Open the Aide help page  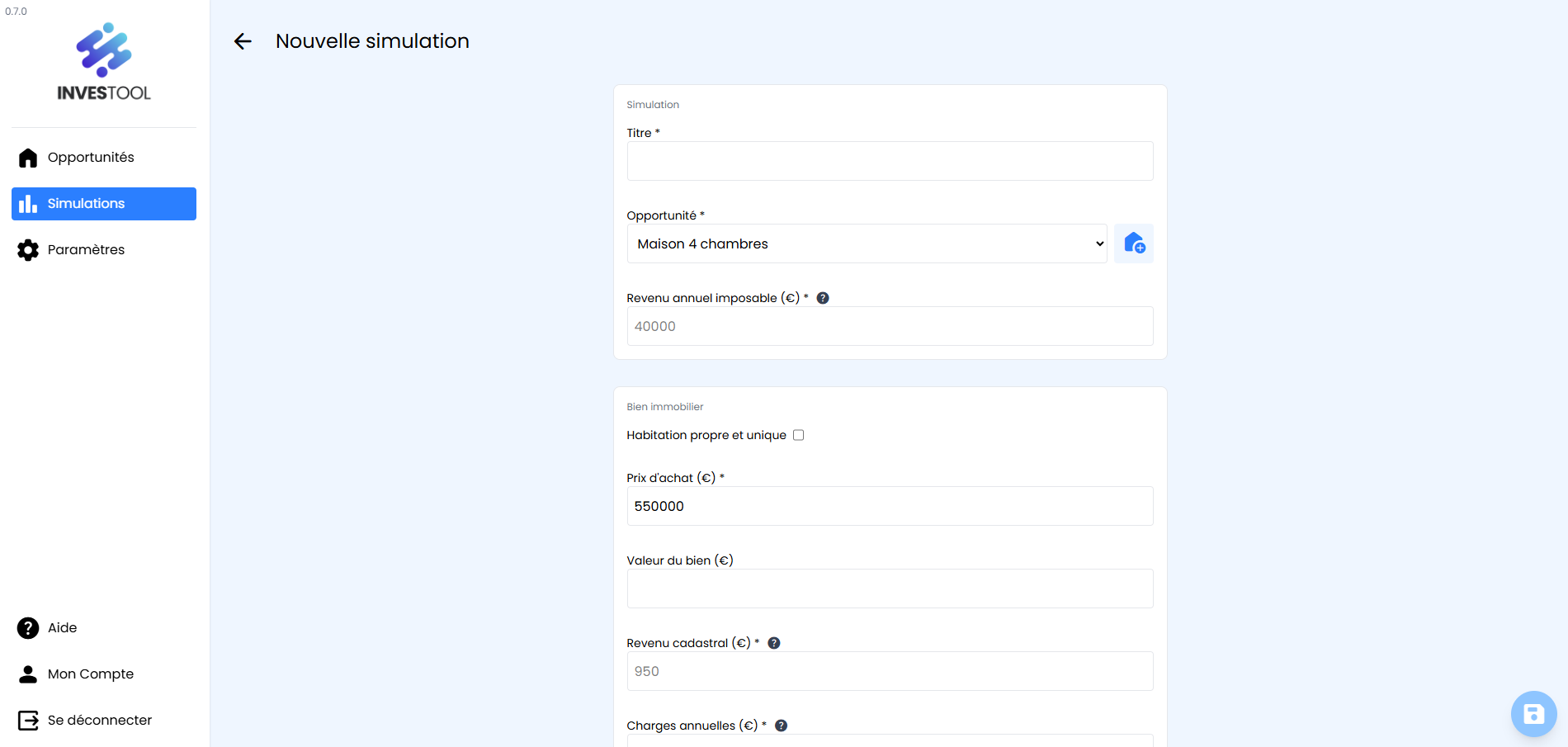(x=62, y=628)
